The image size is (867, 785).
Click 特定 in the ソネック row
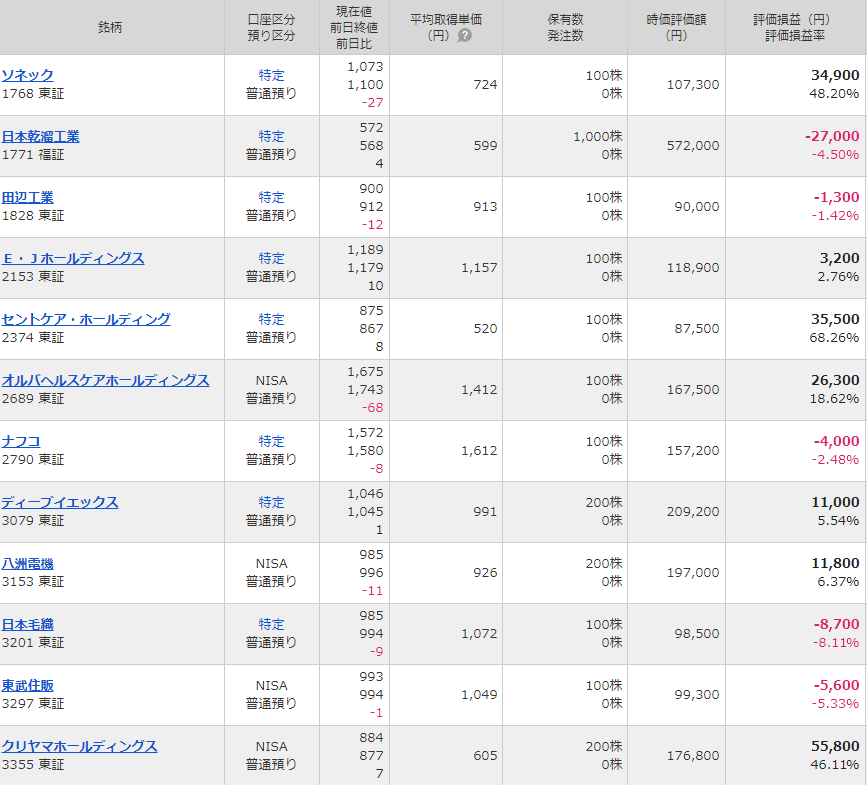[x=271, y=75]
